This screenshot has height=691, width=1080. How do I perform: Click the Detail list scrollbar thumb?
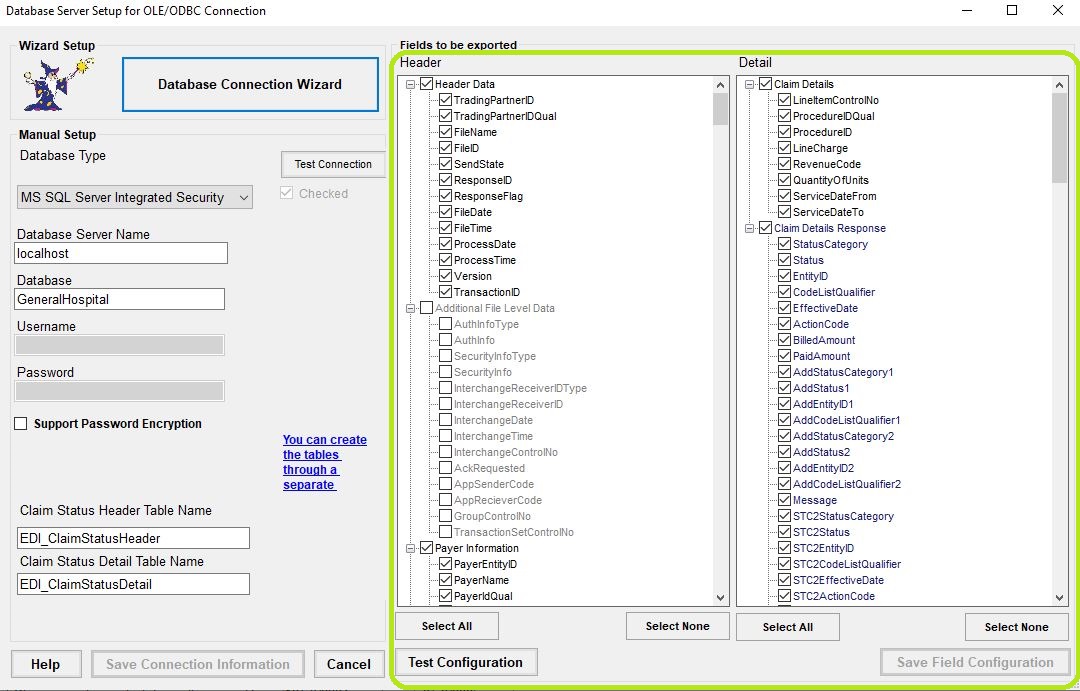[x=1060, y=138]
